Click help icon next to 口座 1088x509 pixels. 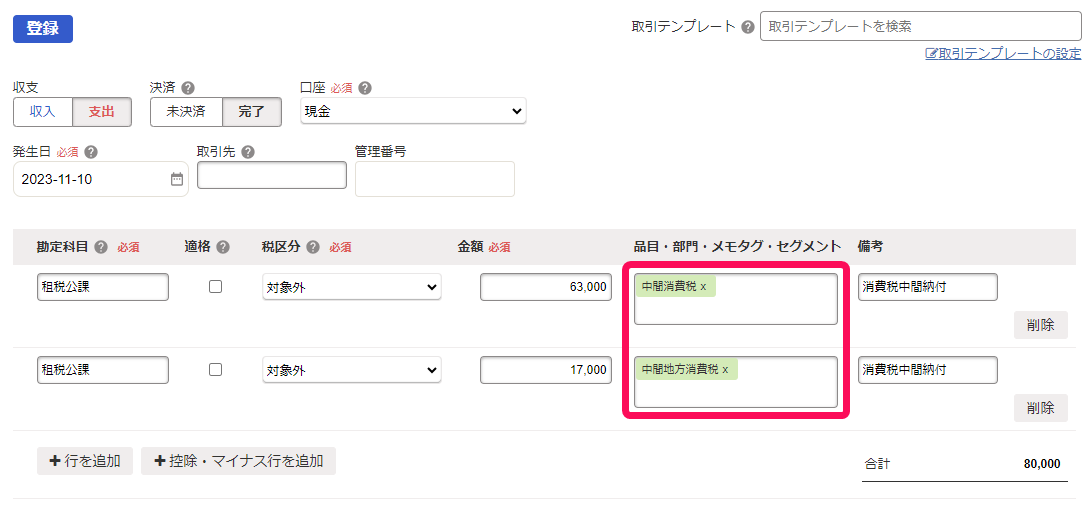(365, 88)
